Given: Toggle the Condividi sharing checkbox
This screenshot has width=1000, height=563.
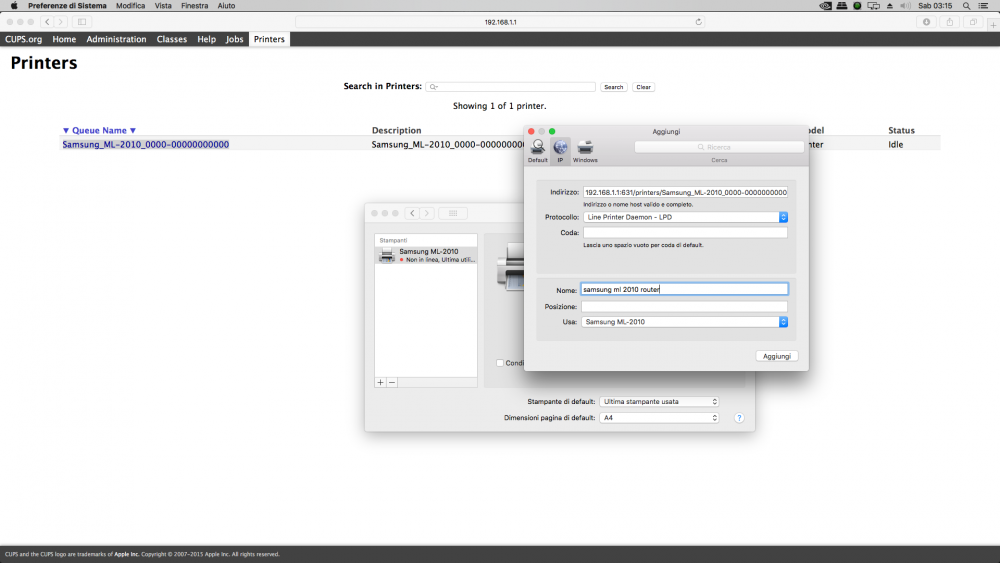Looking at the screenshot, I should point(500,363).
